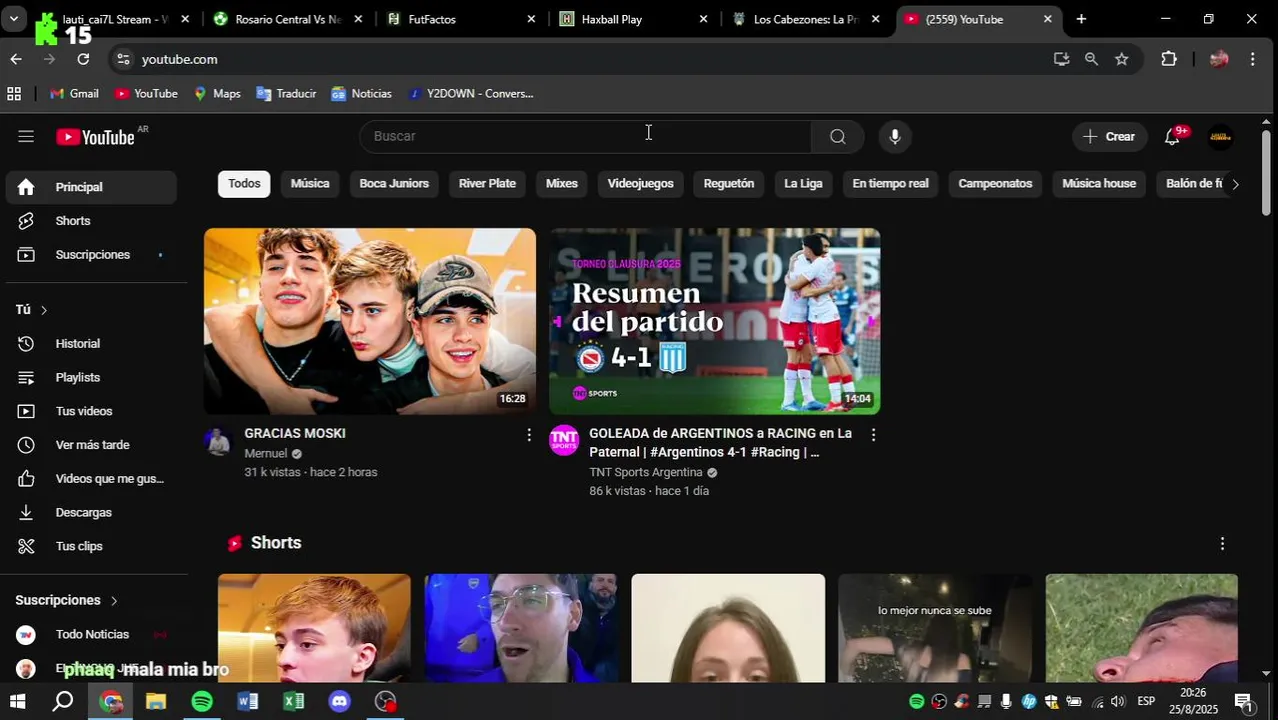Image resolution: width=1278 pixels, height=720 pixels.
Task: Open Discord from the taskbar
Action: click(340, 702)
